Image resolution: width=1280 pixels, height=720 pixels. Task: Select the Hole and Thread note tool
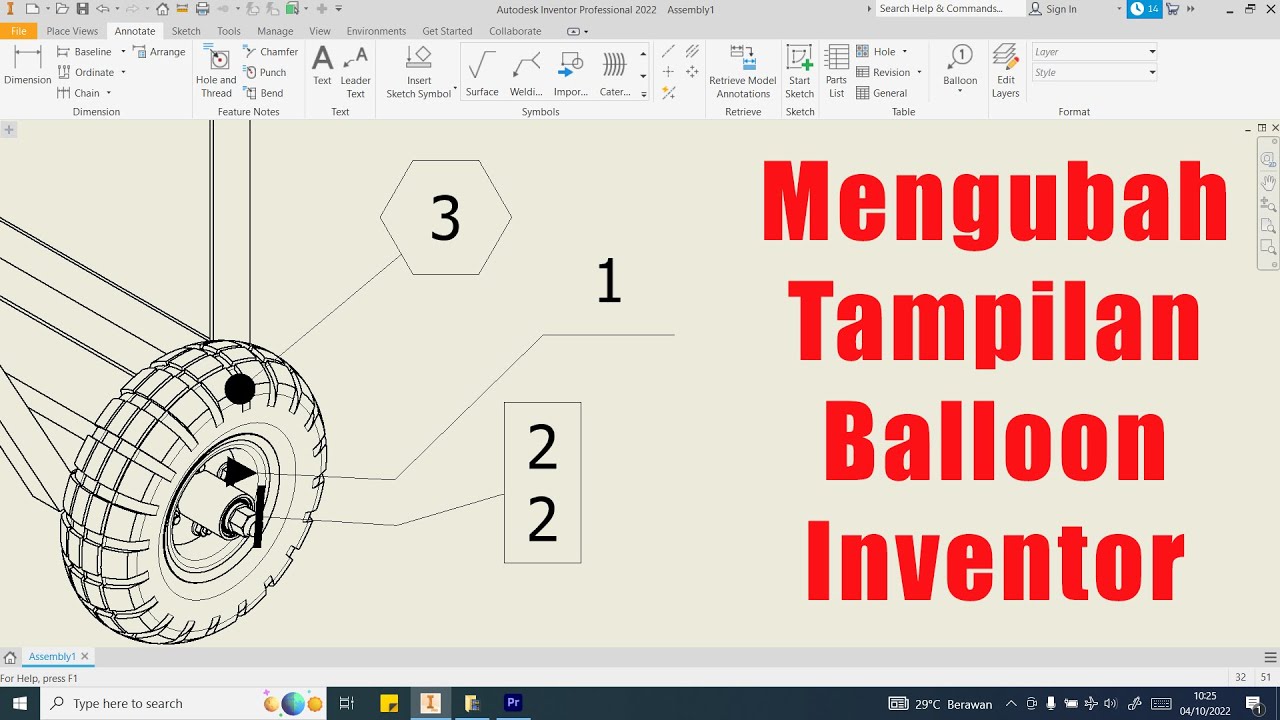pyautogui.click(x=216, y=72)
